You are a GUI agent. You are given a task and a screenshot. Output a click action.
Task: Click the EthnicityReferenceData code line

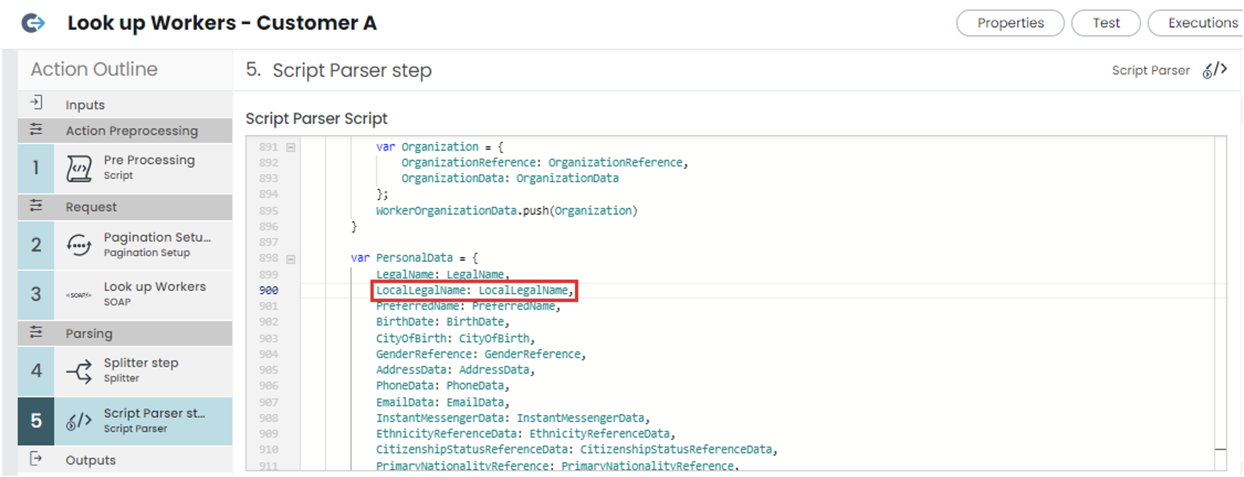(x=526, y=434)
